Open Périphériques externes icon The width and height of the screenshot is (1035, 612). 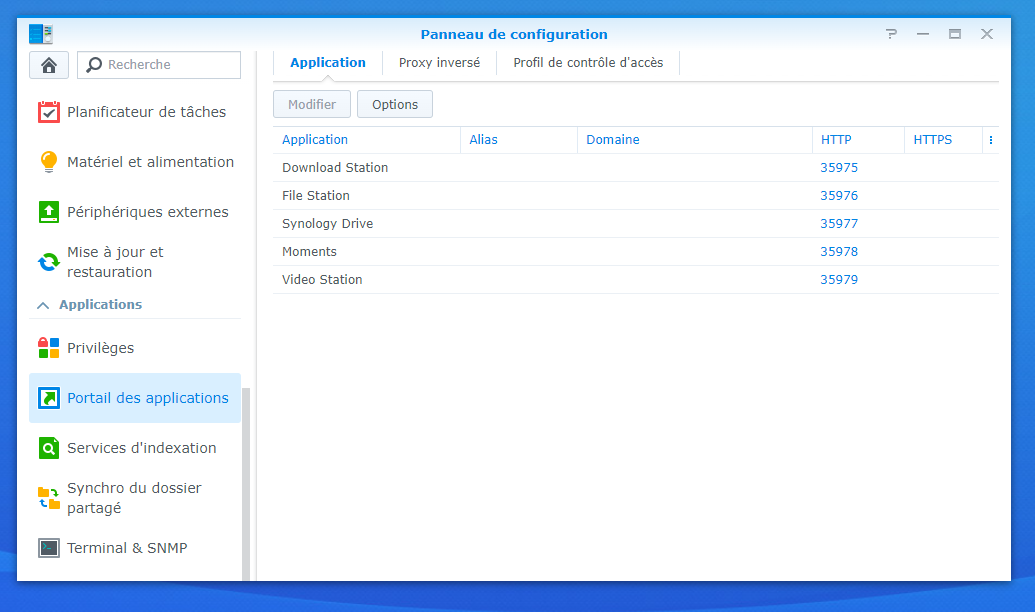49,212
